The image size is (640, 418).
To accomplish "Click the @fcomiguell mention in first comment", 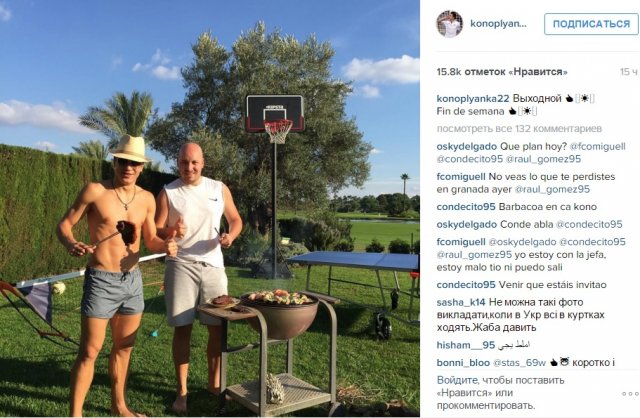I will pyautogui.click(x=597, y=147).
